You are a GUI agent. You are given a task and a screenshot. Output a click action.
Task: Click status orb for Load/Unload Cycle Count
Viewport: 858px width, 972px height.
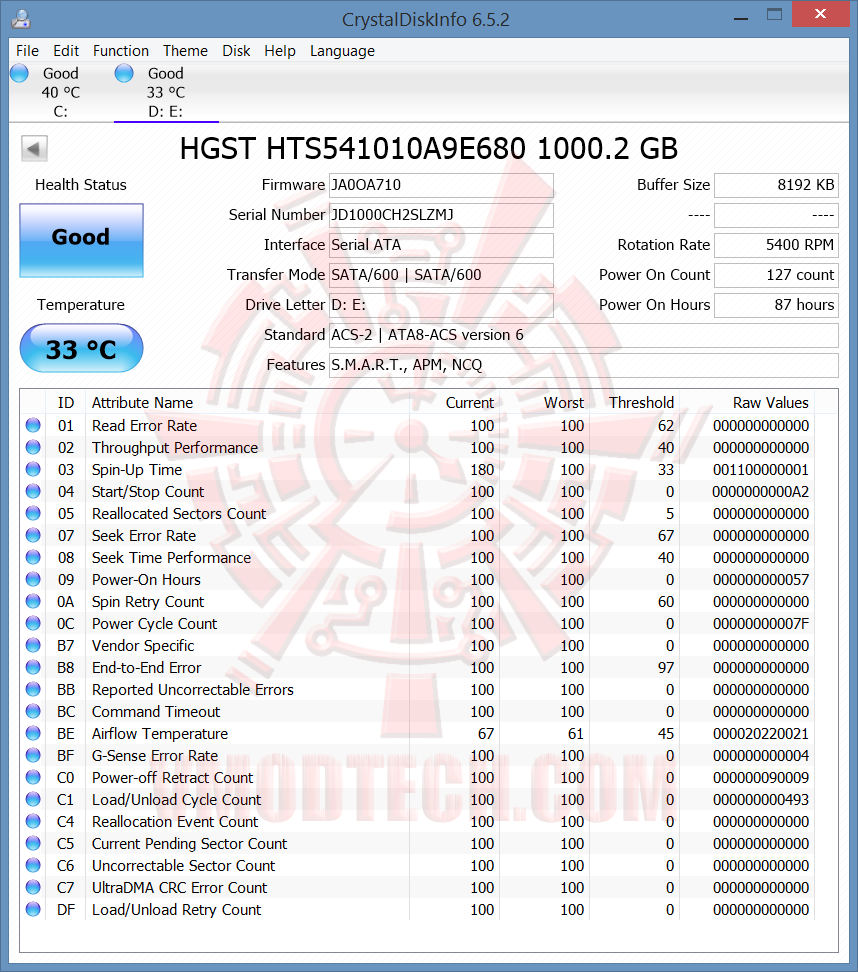point(33,799)
